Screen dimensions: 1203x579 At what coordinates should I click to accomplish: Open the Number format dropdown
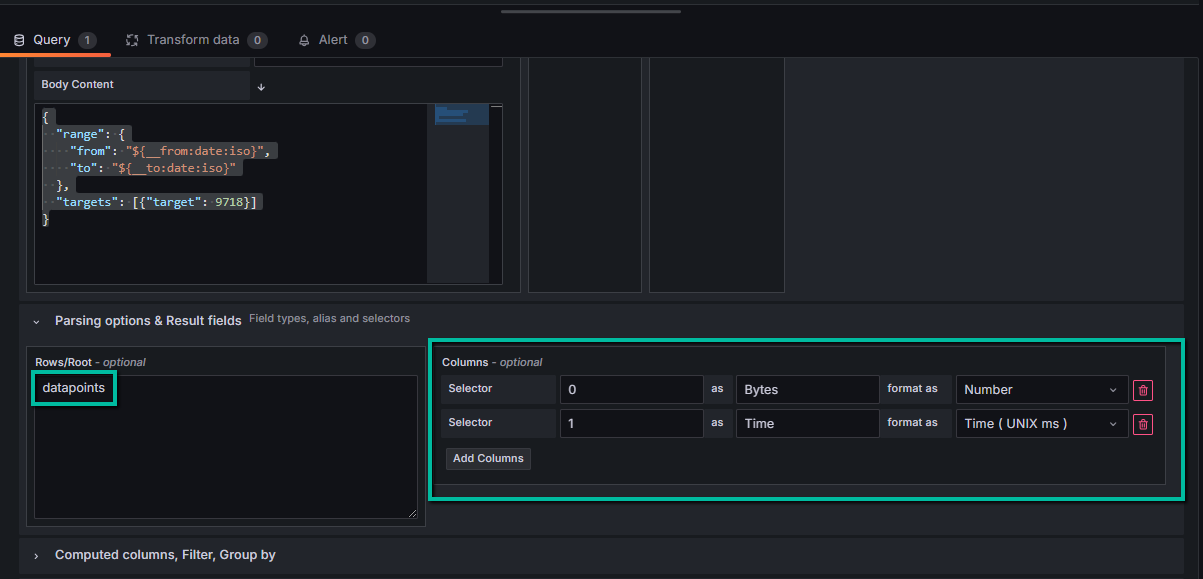point(1041,390)
